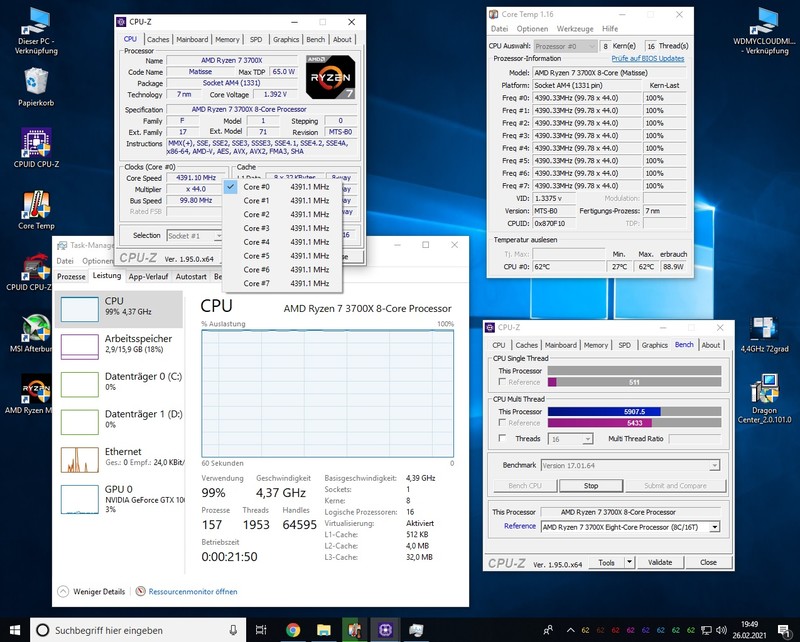Toggle Reference checkbox under CPU Multi Thread
This screenshot has width=800, height=642.
click(x=503, y=423)
